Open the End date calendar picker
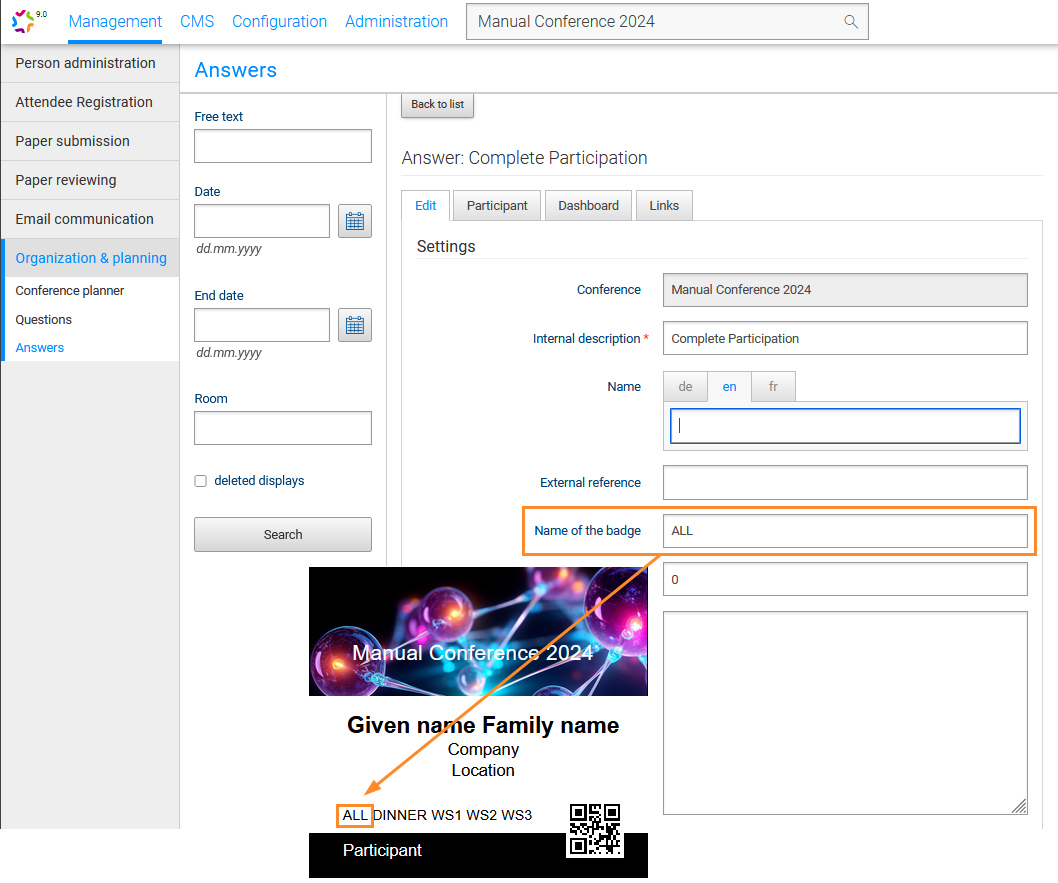The width and height of the screenshot is (1058, 883). pyautogui.click(x=354, y=324)
